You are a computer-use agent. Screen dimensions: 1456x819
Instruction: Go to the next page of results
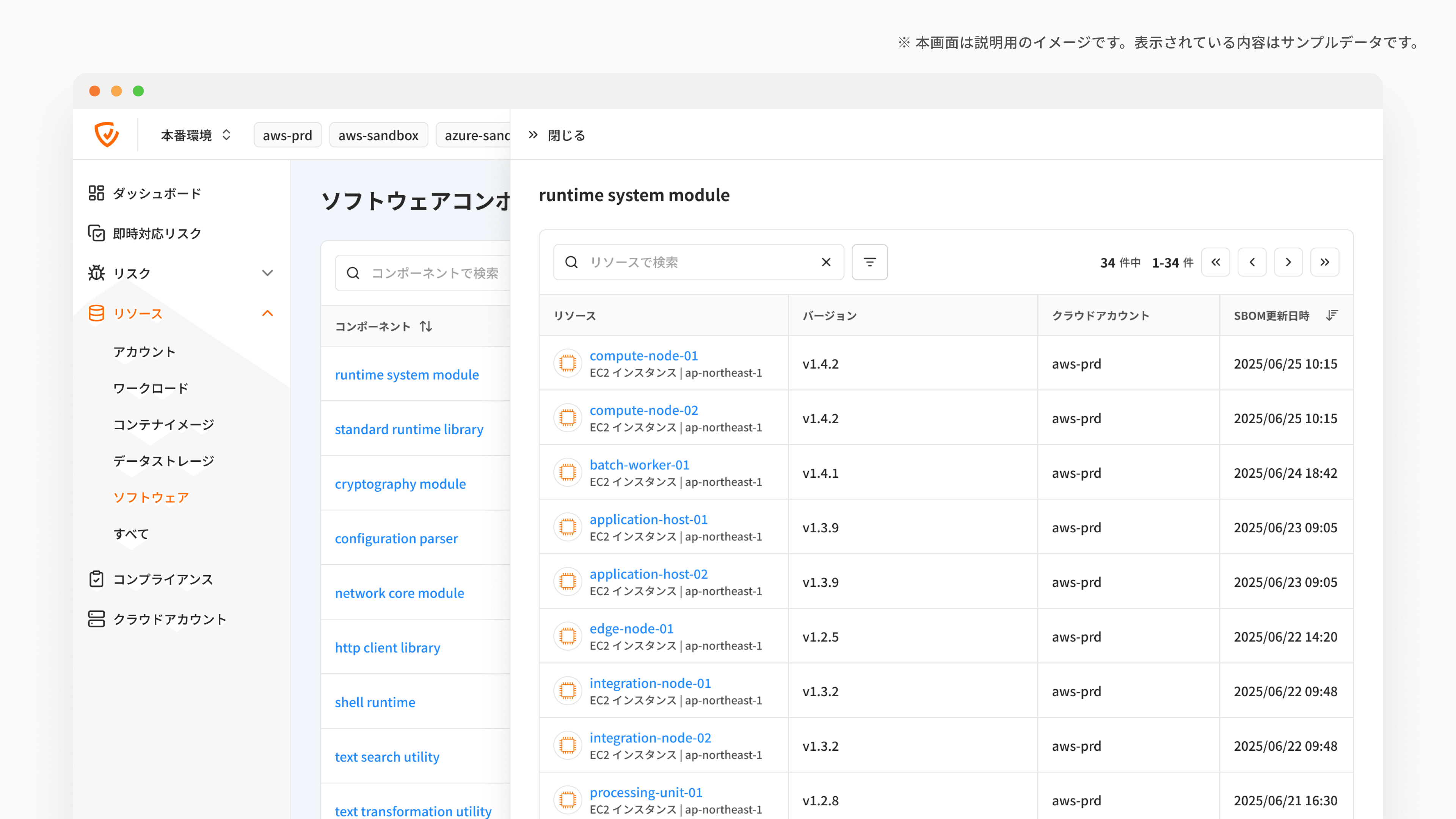(1288, 262)
